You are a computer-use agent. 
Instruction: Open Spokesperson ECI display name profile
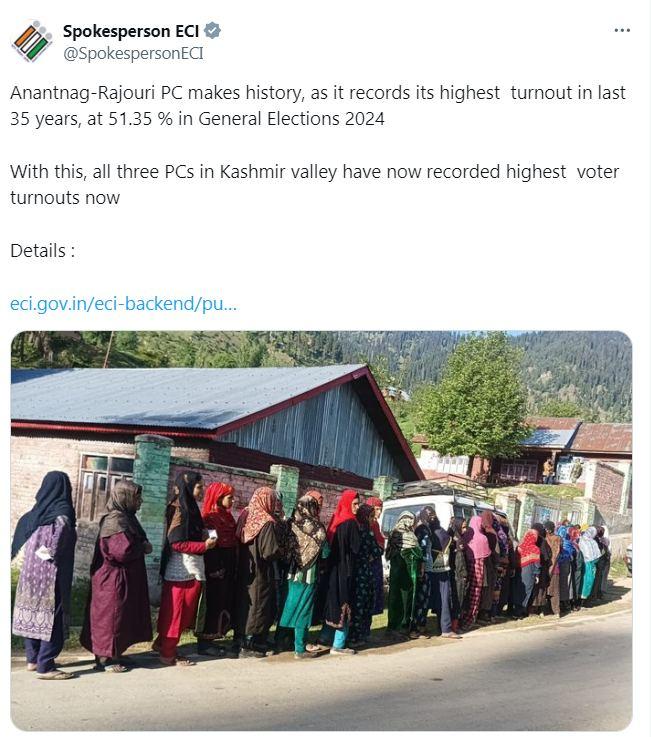[131, 31]
